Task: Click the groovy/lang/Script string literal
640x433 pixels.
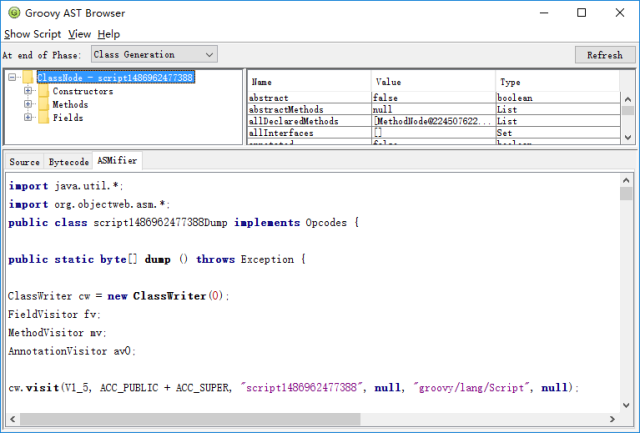Action: click(x=471, y=388)
